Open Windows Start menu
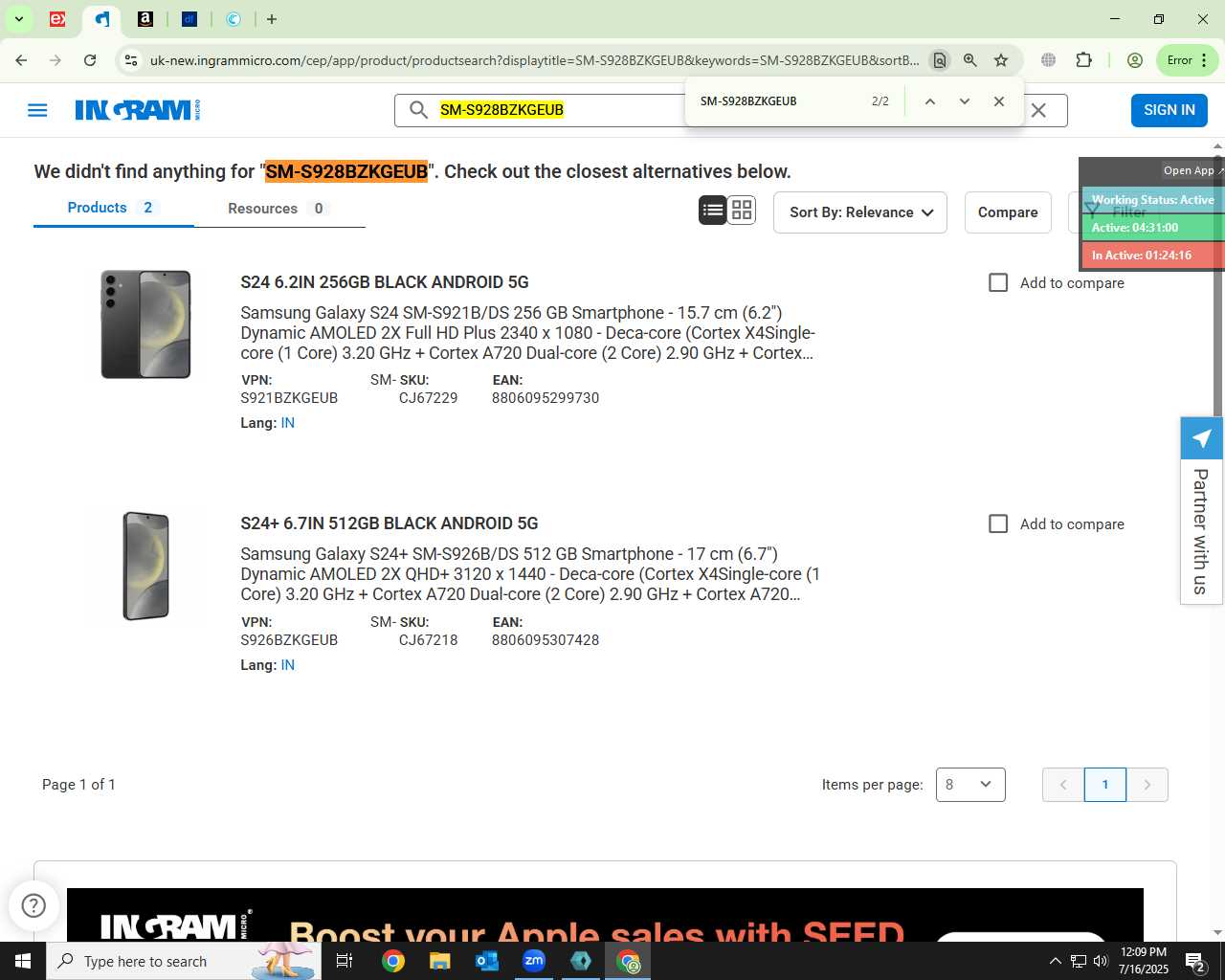Image resolution: width=1225 pixels, height=980 pixels. click(23, 961)
